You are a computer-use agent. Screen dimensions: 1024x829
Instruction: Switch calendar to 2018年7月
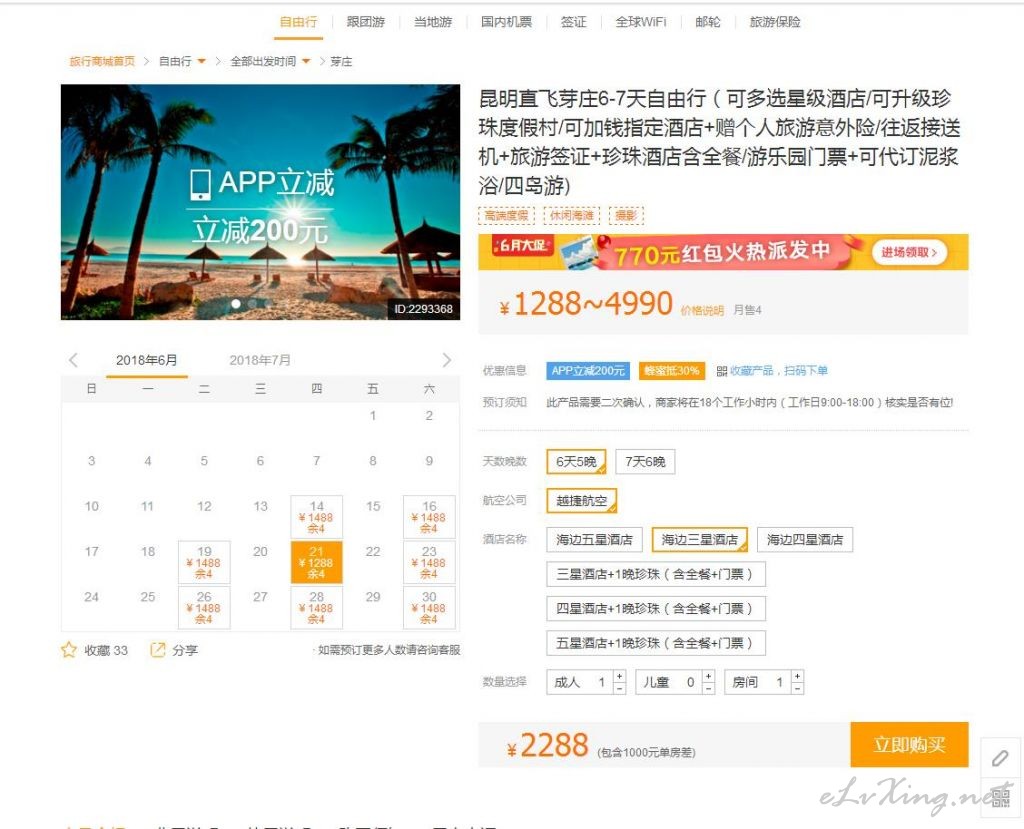tap(260, 361)
